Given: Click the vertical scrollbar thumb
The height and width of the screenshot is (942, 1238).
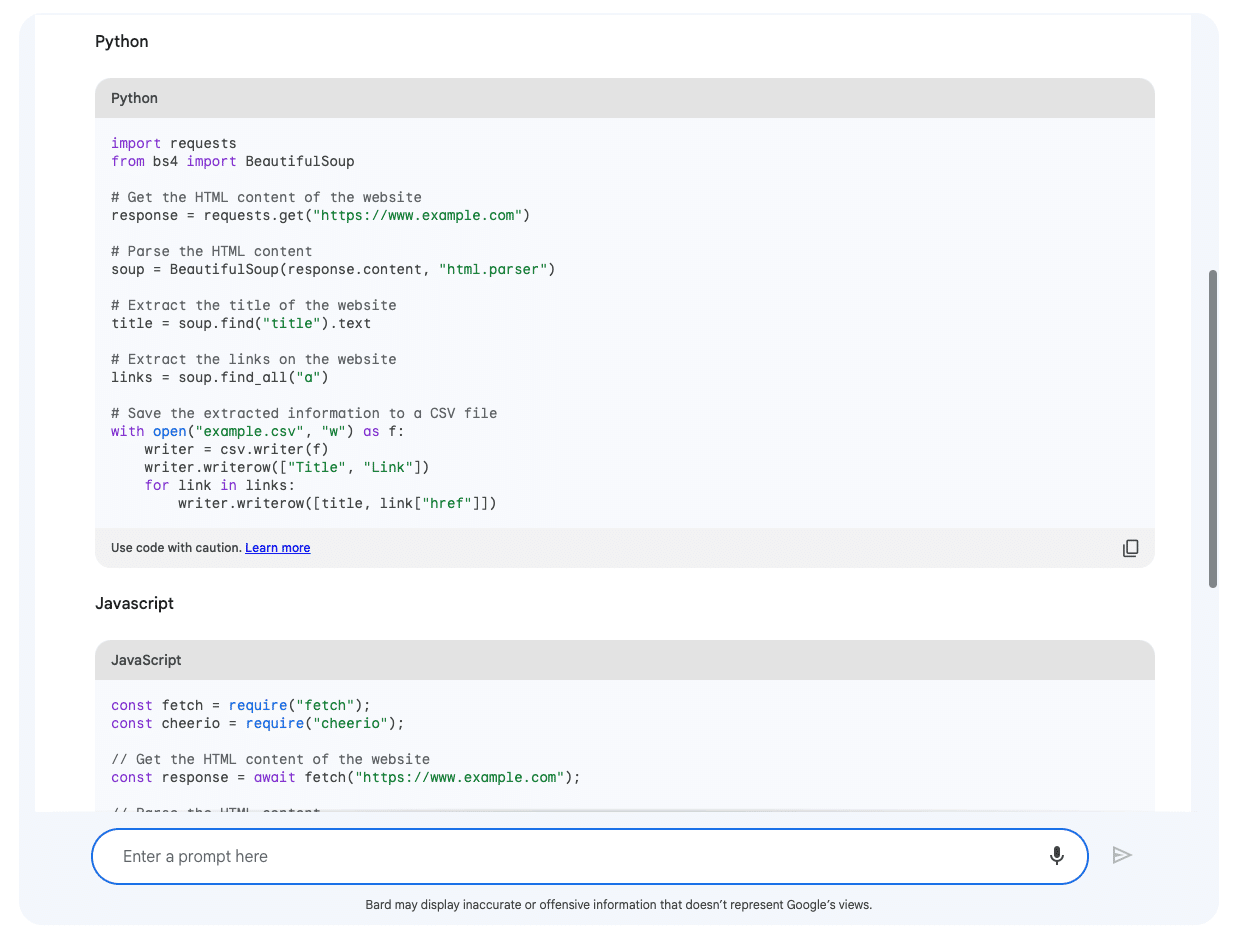Looking at the screenshot, I should [1213, 428].
